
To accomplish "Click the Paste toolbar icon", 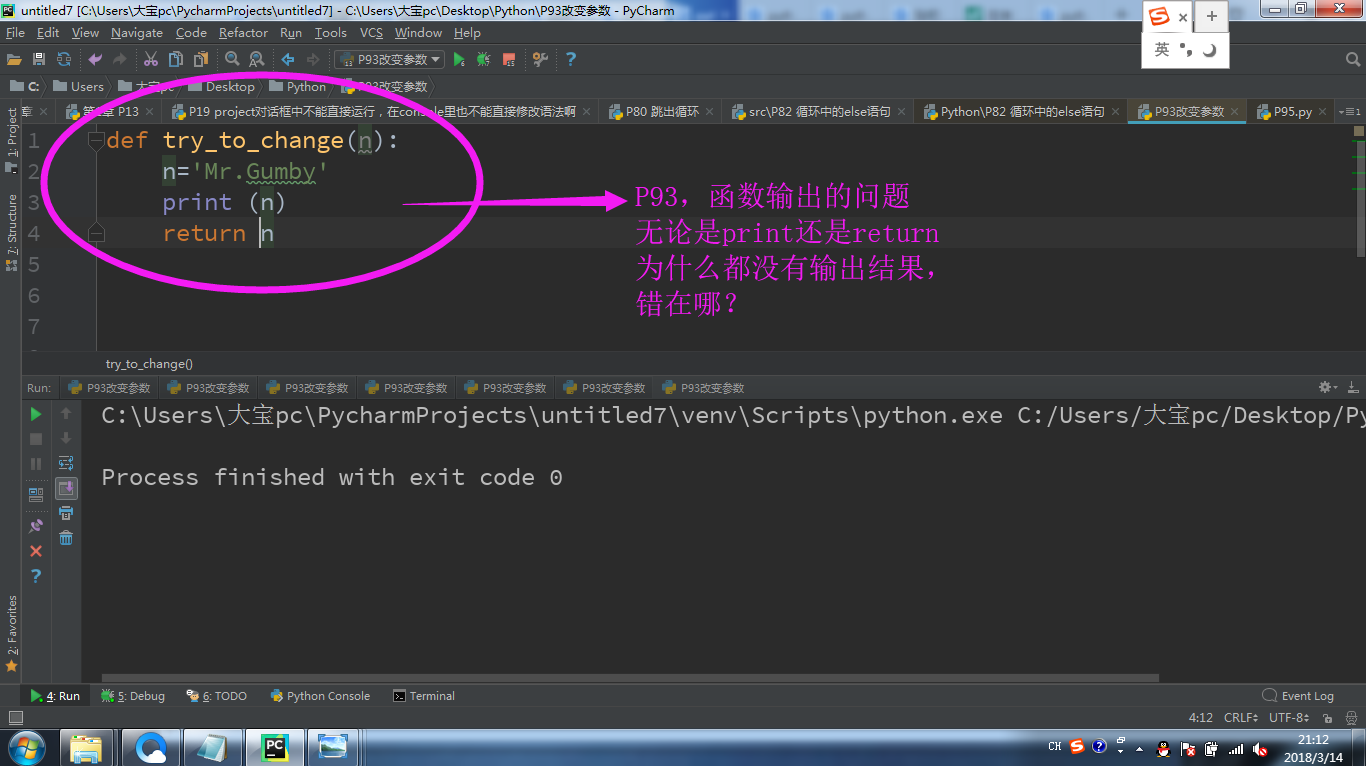I will (201, 60).
